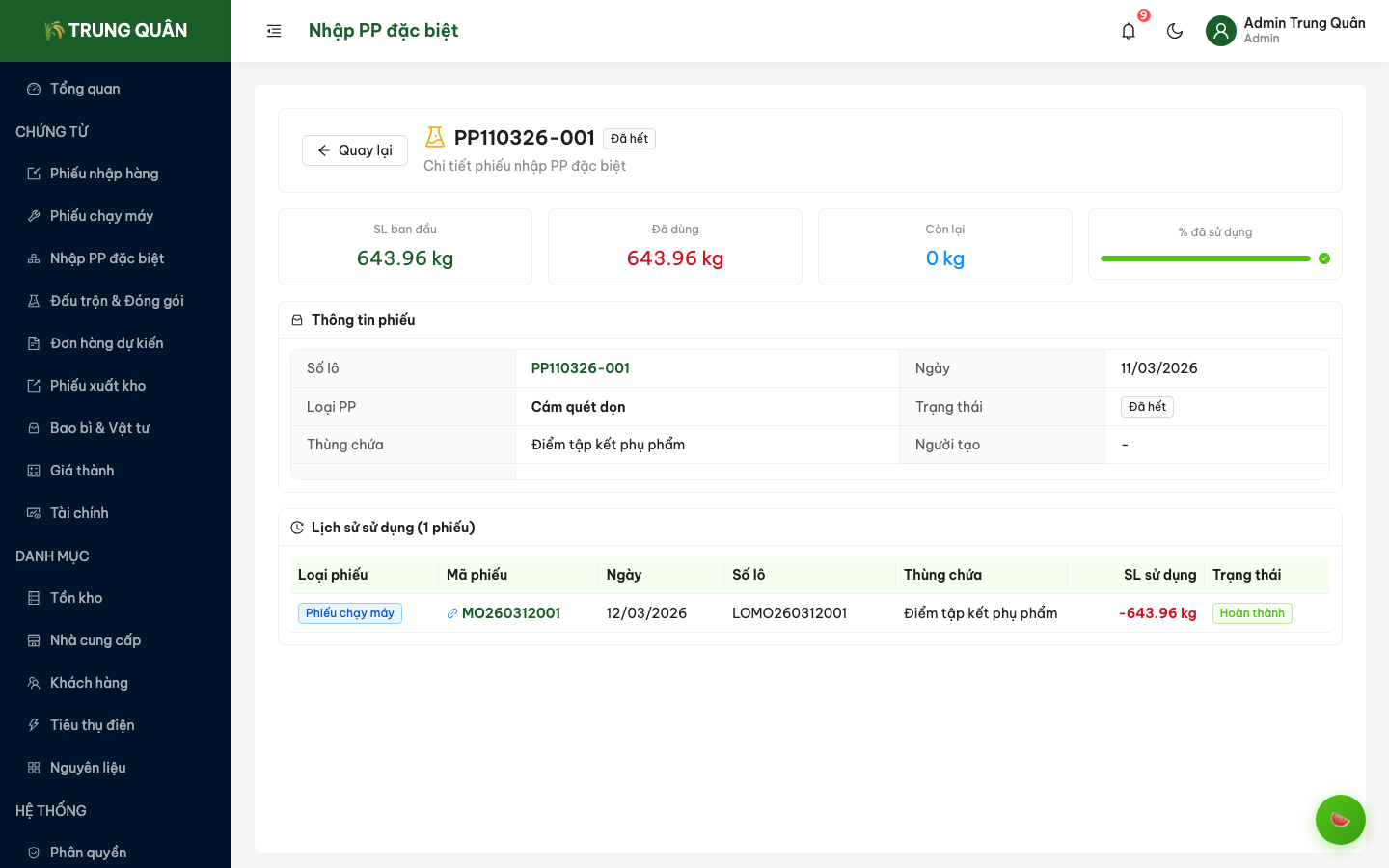
Task: Open Tổng quan in sidebar
Action: click(x=85, y=89)
